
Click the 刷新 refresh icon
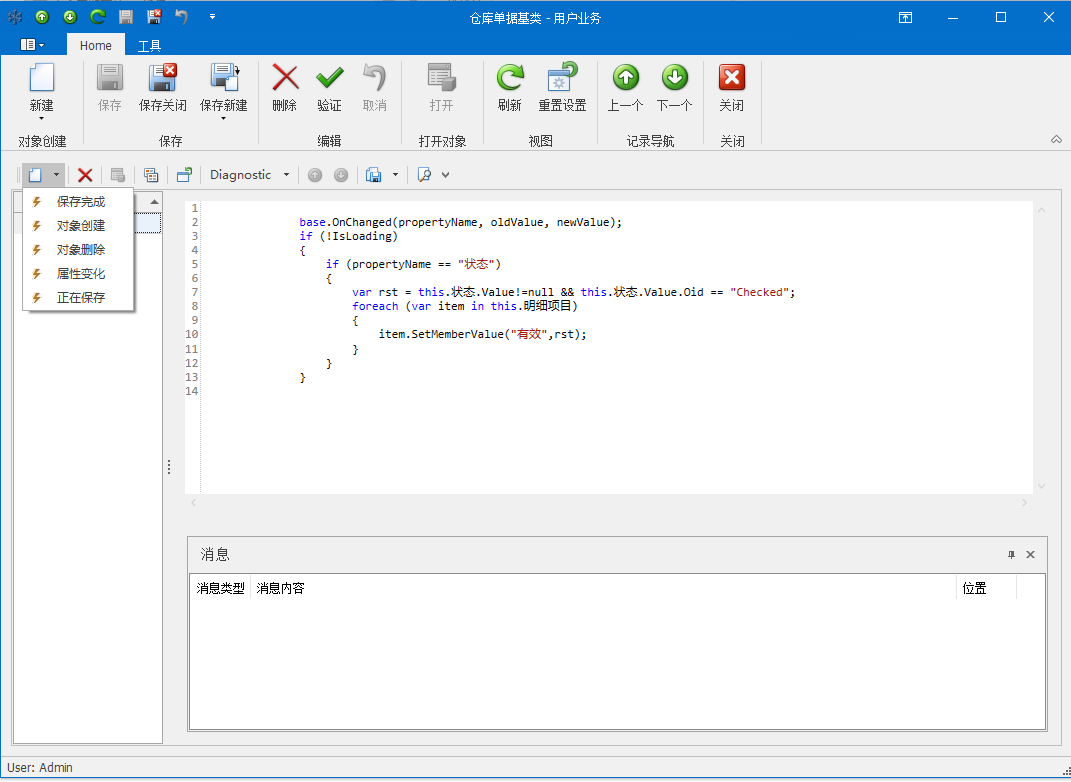tap(510, 77)
